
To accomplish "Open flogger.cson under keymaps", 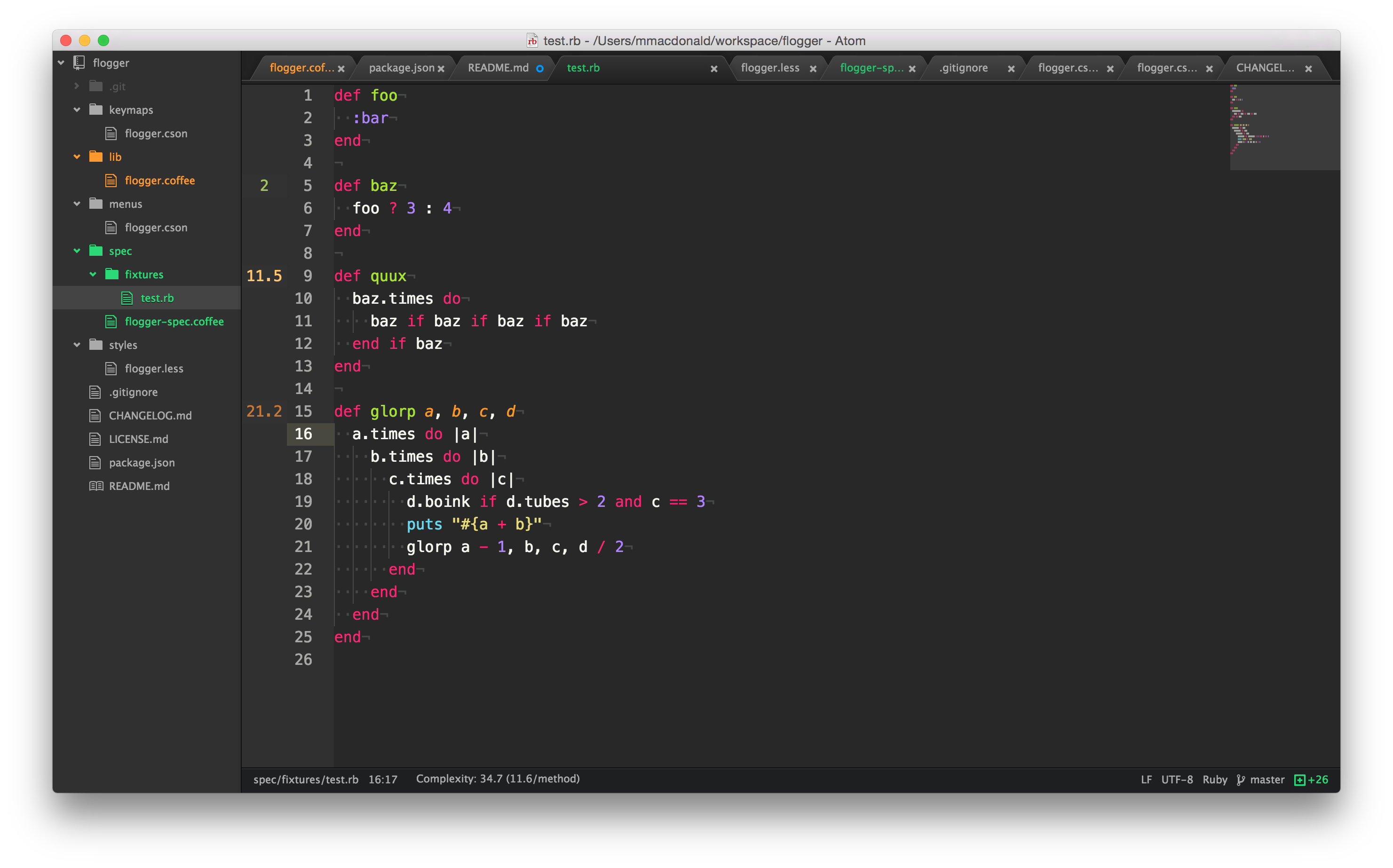I will 156,133.
